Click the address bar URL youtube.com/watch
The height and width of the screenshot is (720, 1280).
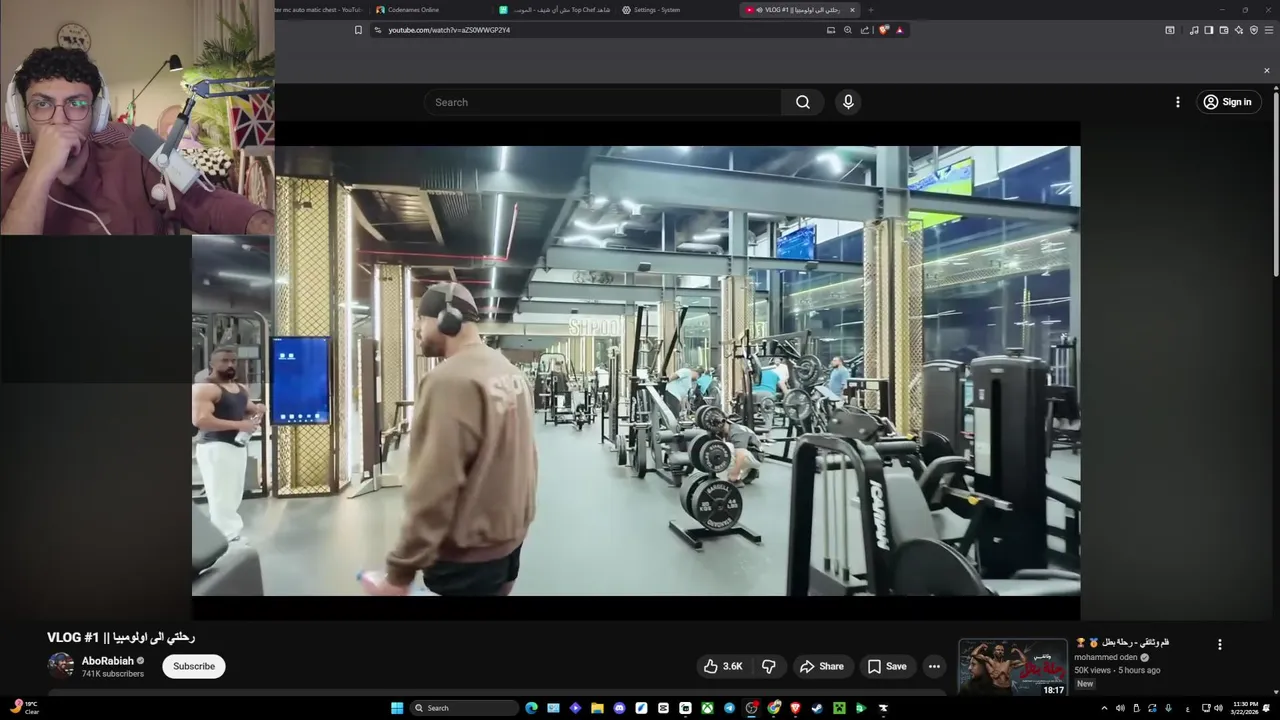click(x=449, y=30)
